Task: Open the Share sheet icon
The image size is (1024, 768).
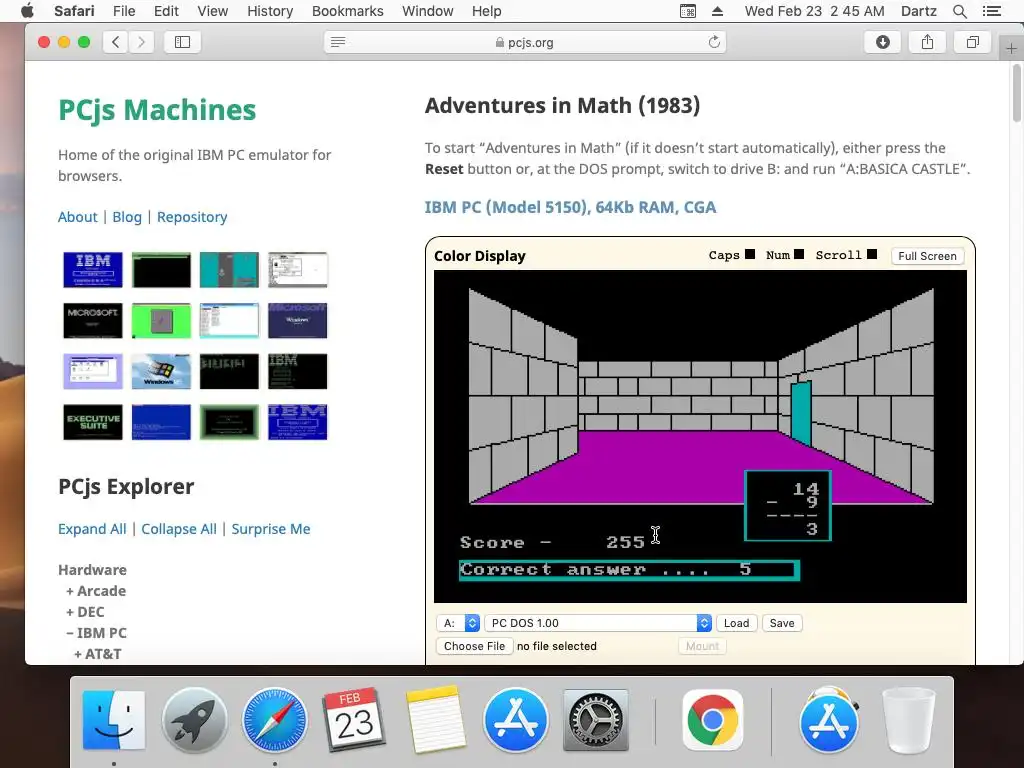Action: [927, 42]
